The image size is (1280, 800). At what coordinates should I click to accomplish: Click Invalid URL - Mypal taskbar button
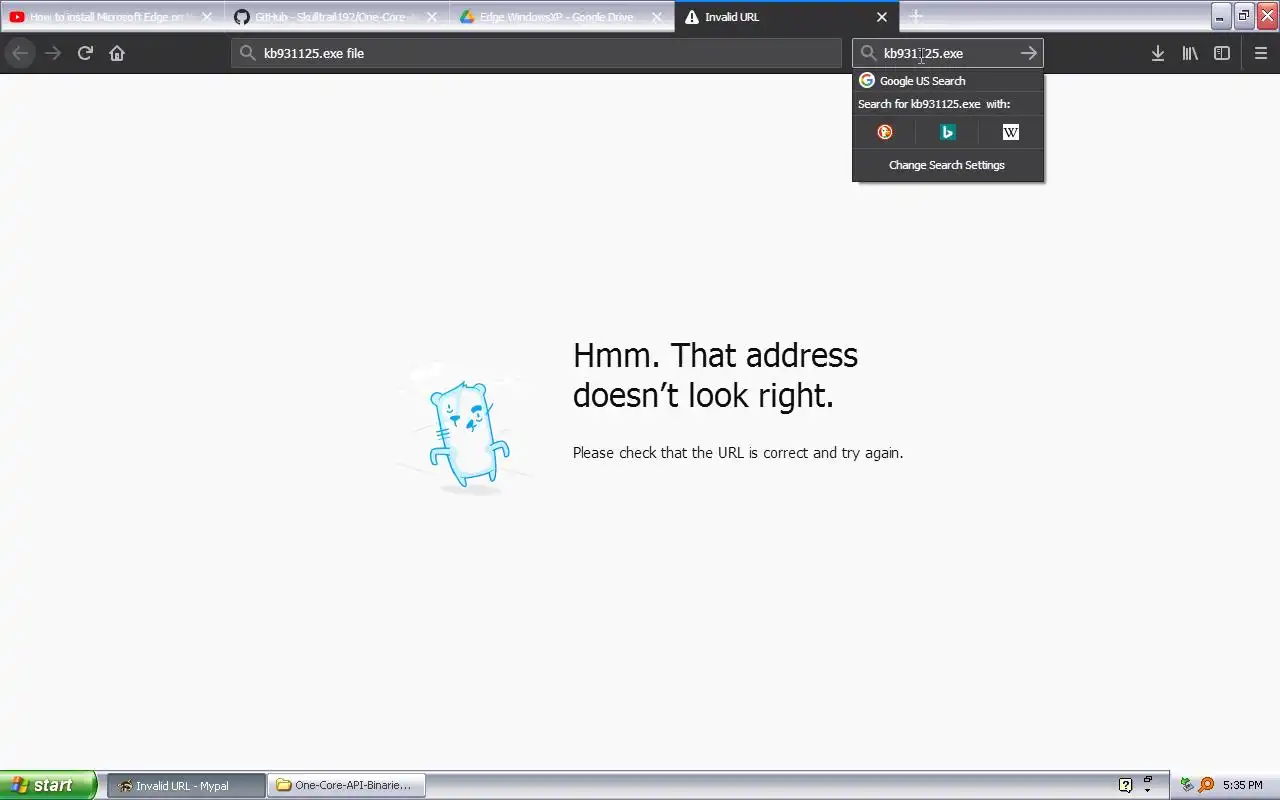[x=186, y=785]
